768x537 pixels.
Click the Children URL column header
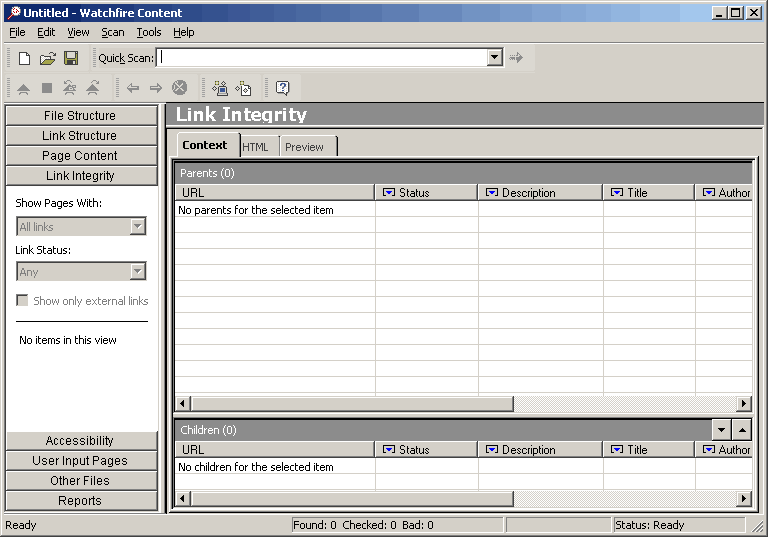tap(275, 449)
